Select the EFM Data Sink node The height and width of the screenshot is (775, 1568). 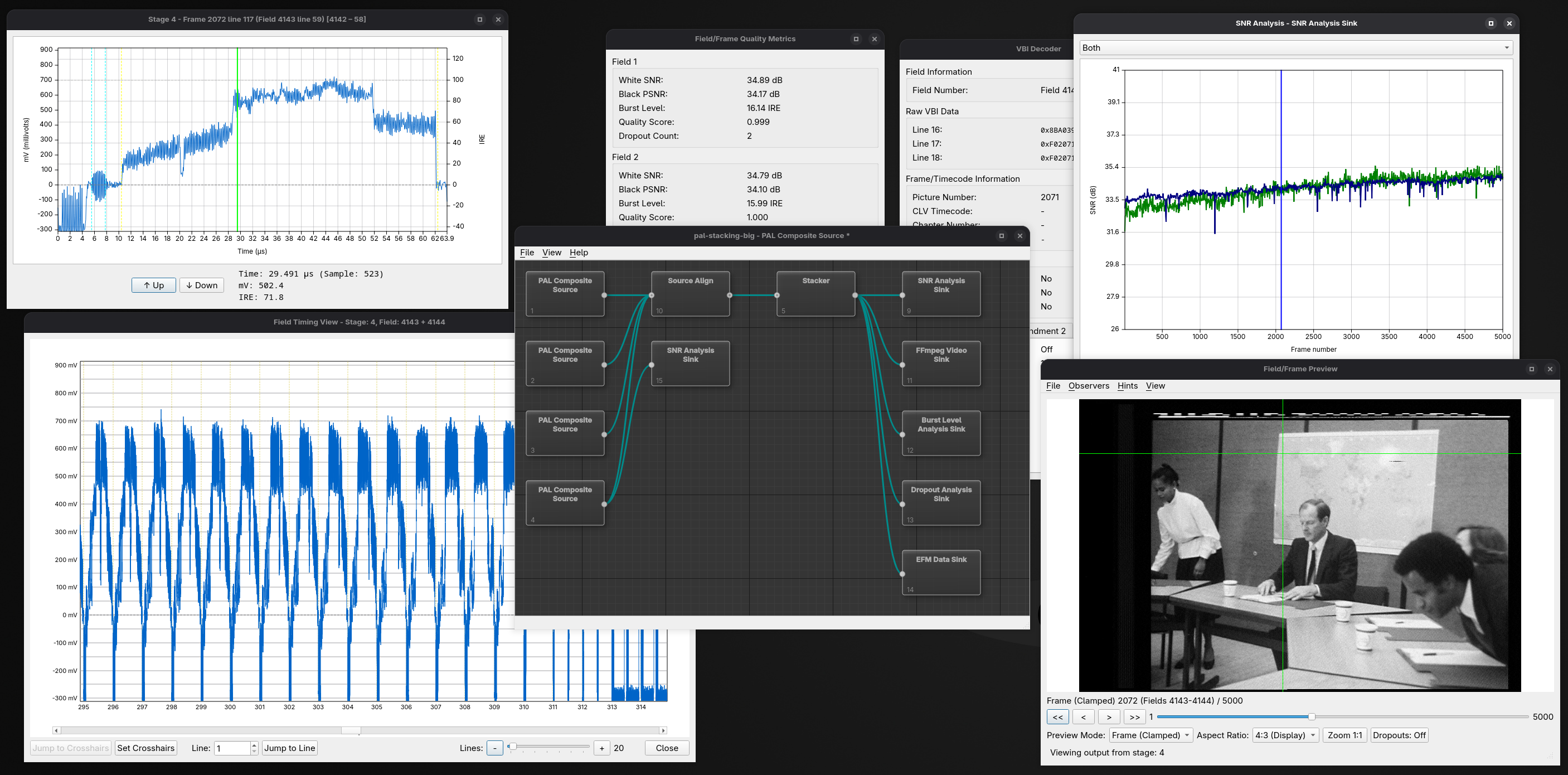[x=940, y=573]
